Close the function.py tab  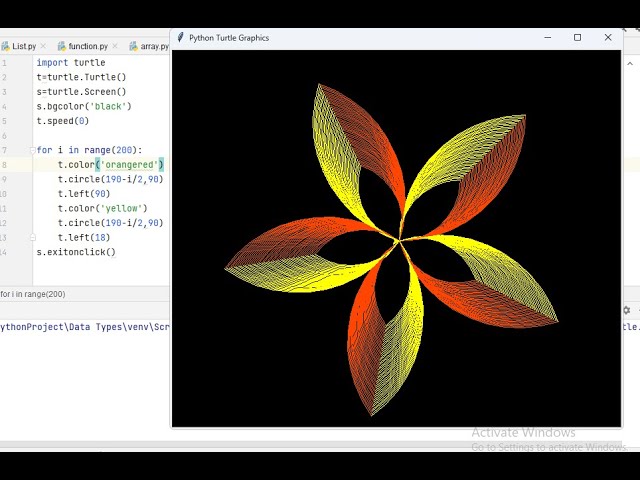[x=115, y=46]
